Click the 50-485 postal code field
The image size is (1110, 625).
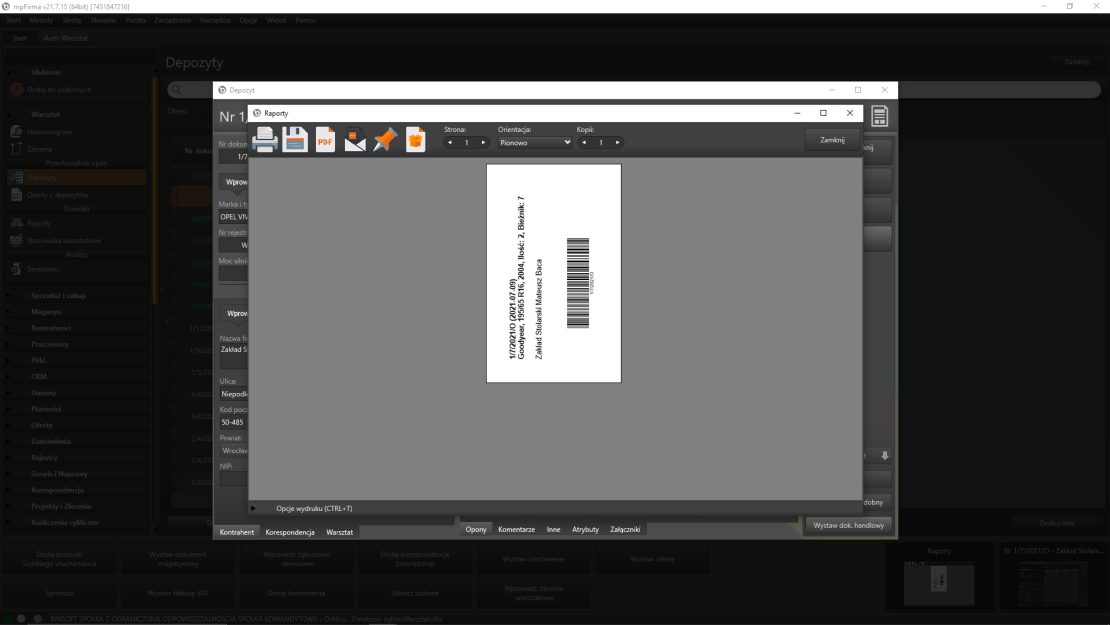coord(233,423)
